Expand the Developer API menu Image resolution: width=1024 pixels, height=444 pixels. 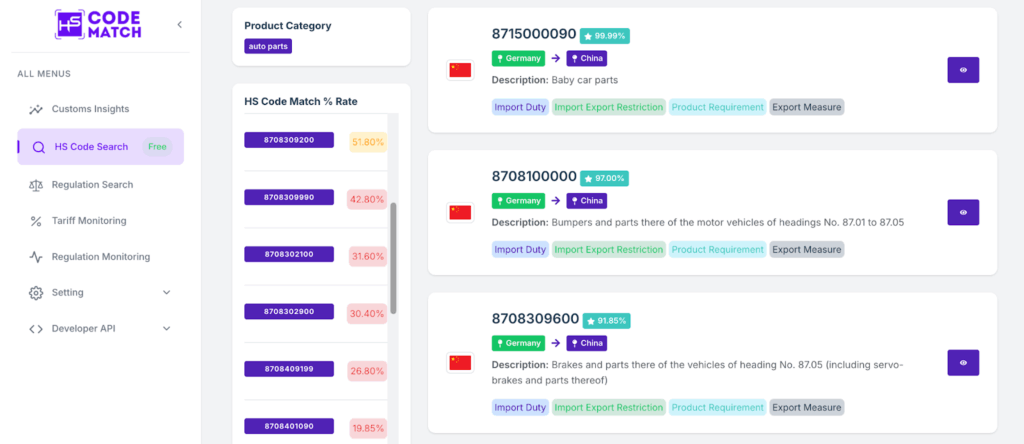pyautogui.click(x=166, y=329)
